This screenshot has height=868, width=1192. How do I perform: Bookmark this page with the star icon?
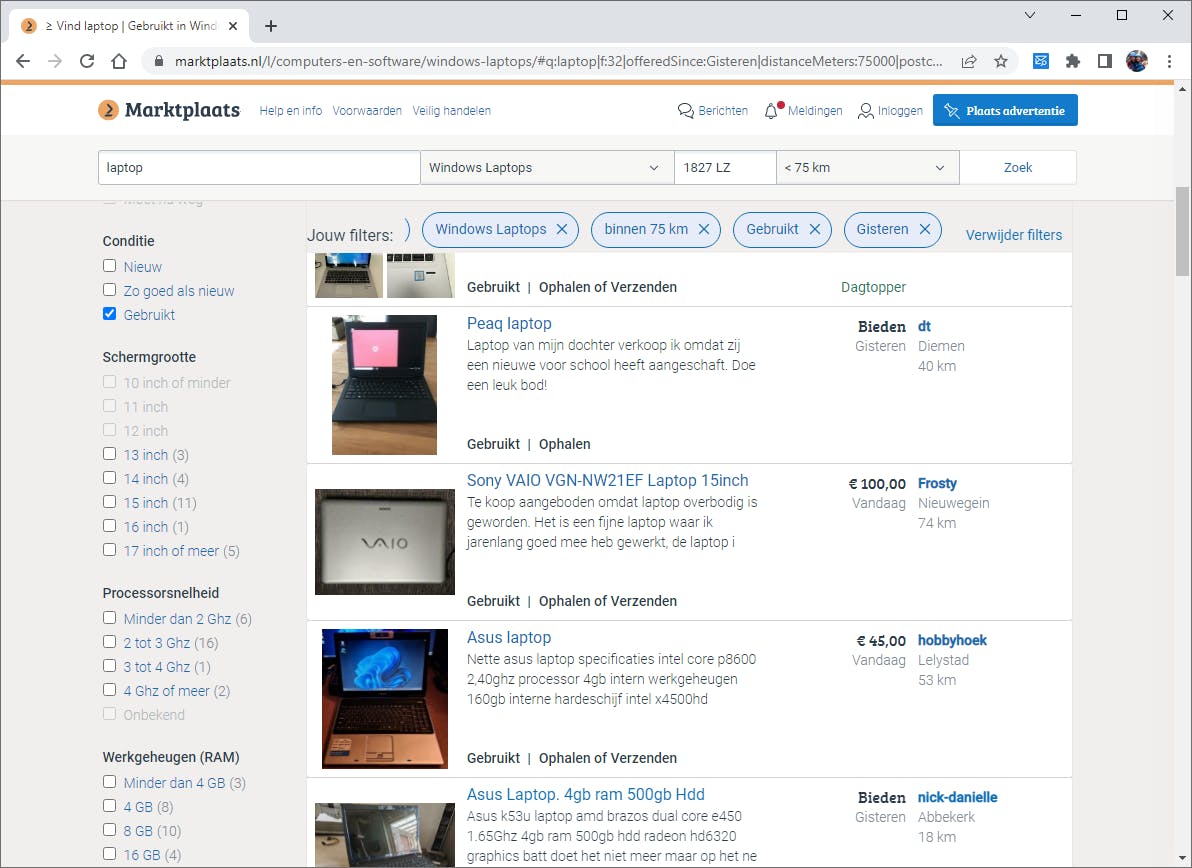click(x=1000, y=62)
